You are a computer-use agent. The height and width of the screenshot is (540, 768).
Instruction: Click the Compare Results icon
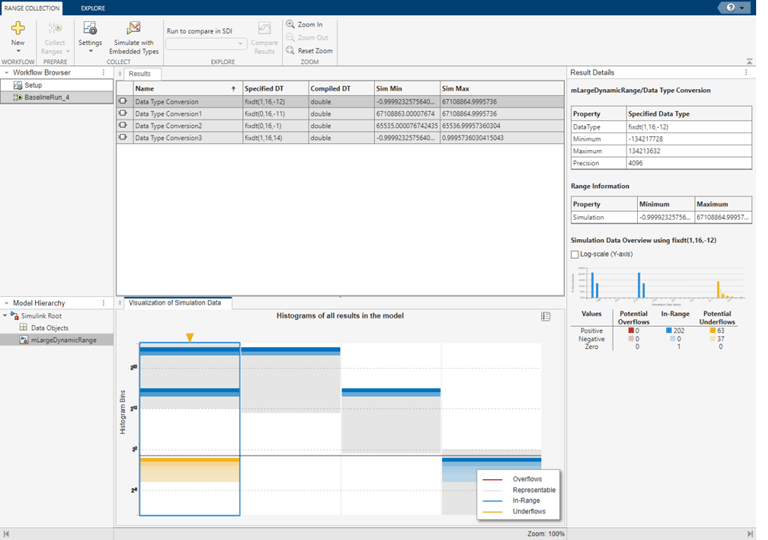(x=264, y=28)
